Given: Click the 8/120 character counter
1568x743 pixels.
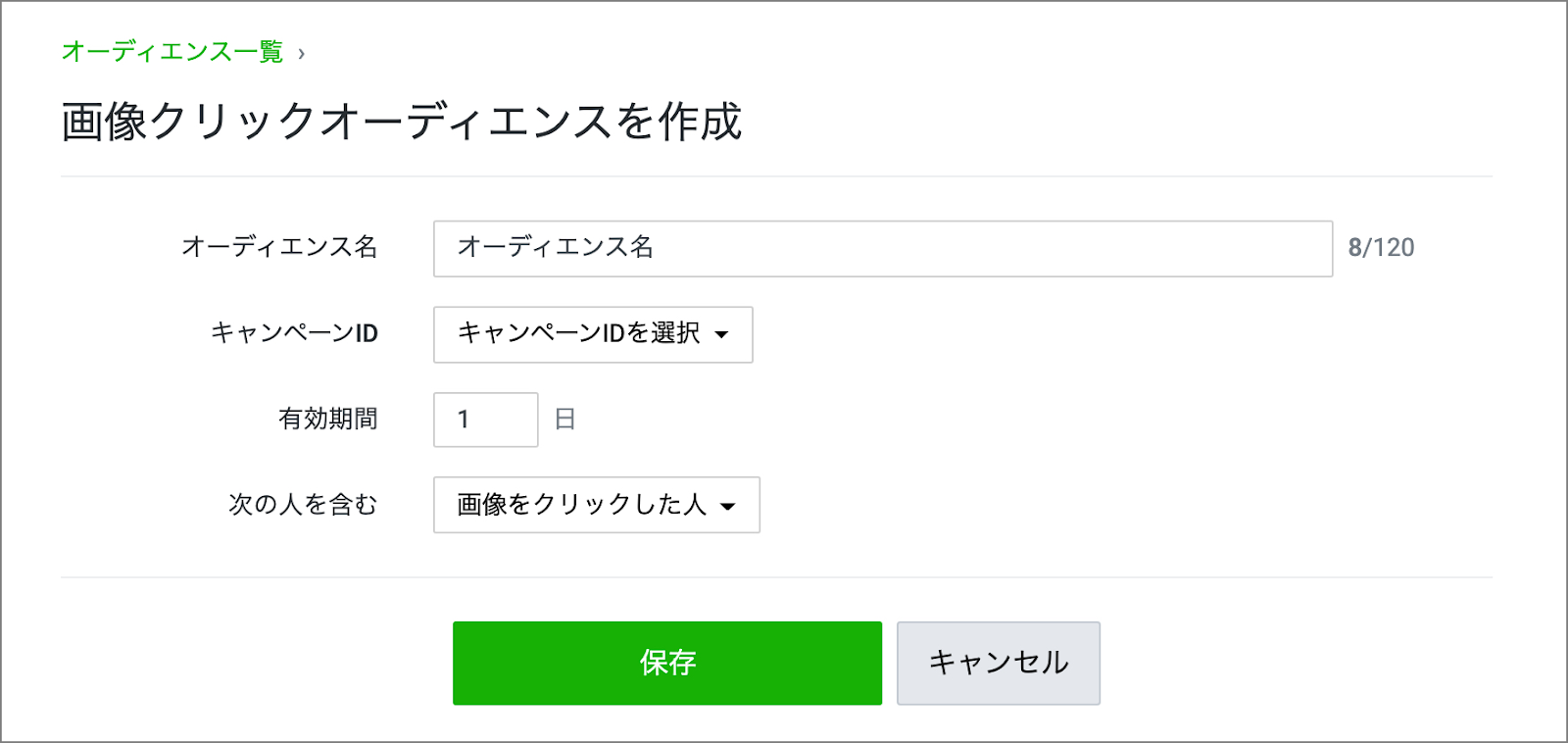Looking at the screenshot, I should 1381,248.
